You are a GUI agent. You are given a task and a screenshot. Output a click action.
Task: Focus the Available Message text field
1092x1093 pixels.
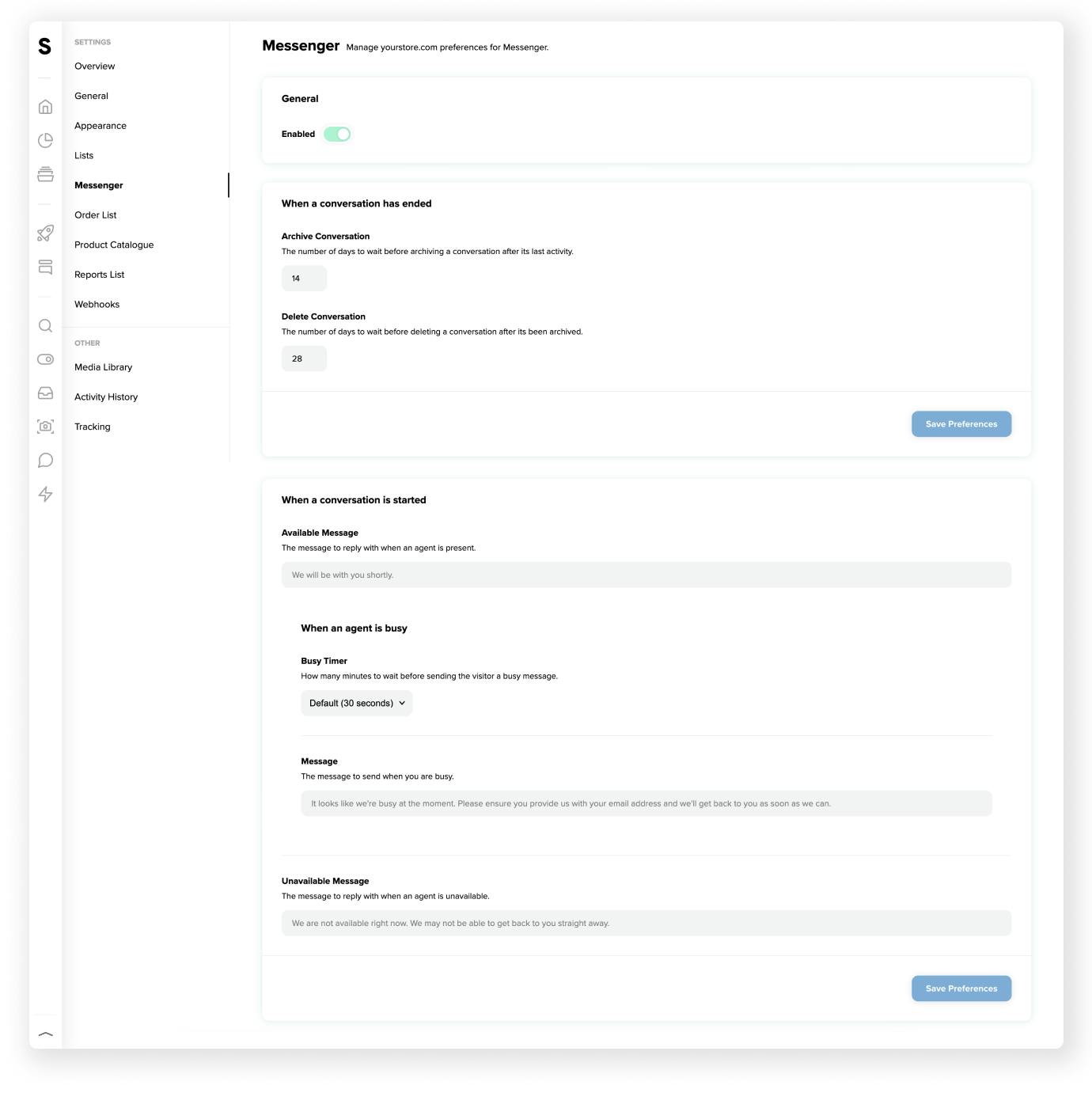646,575
